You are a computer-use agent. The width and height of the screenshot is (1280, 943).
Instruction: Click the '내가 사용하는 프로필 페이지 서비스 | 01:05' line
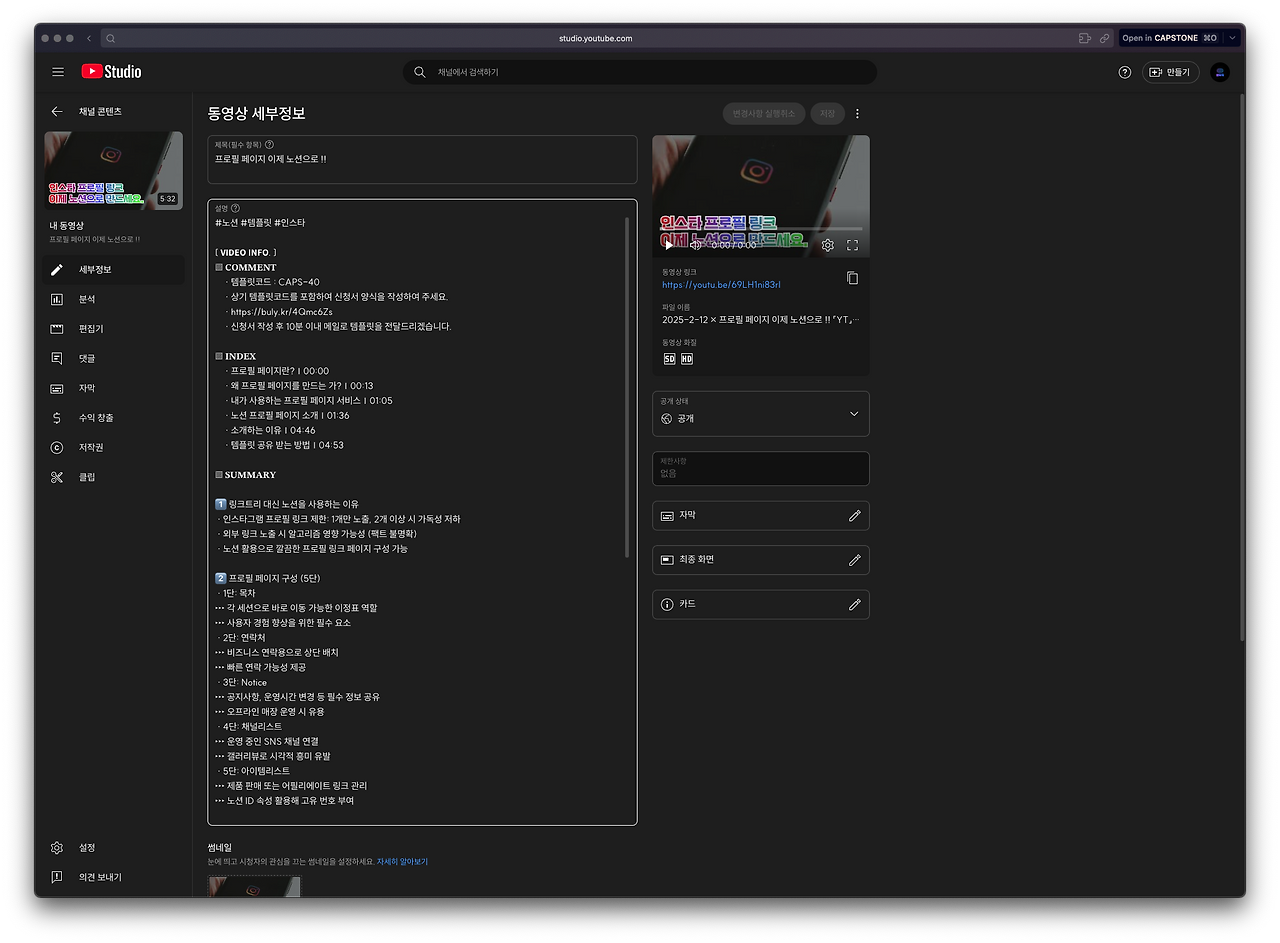point(311,401)
